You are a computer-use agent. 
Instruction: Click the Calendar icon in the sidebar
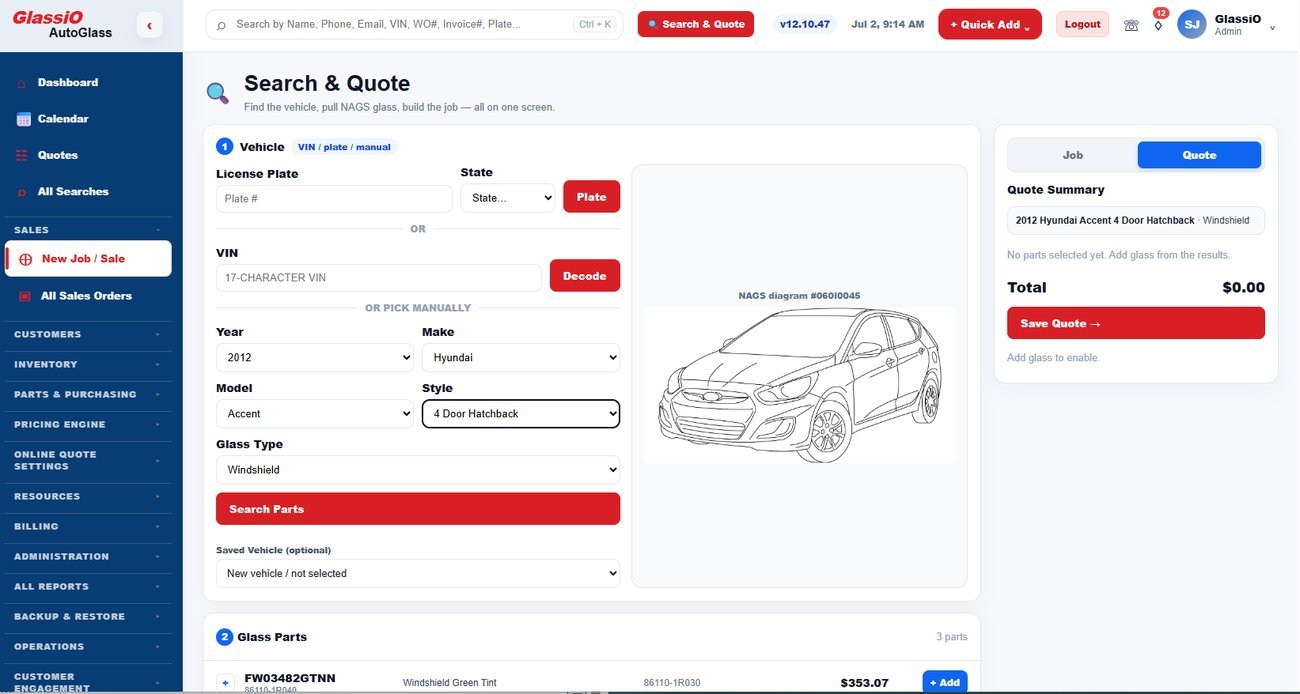click(23, 119)
